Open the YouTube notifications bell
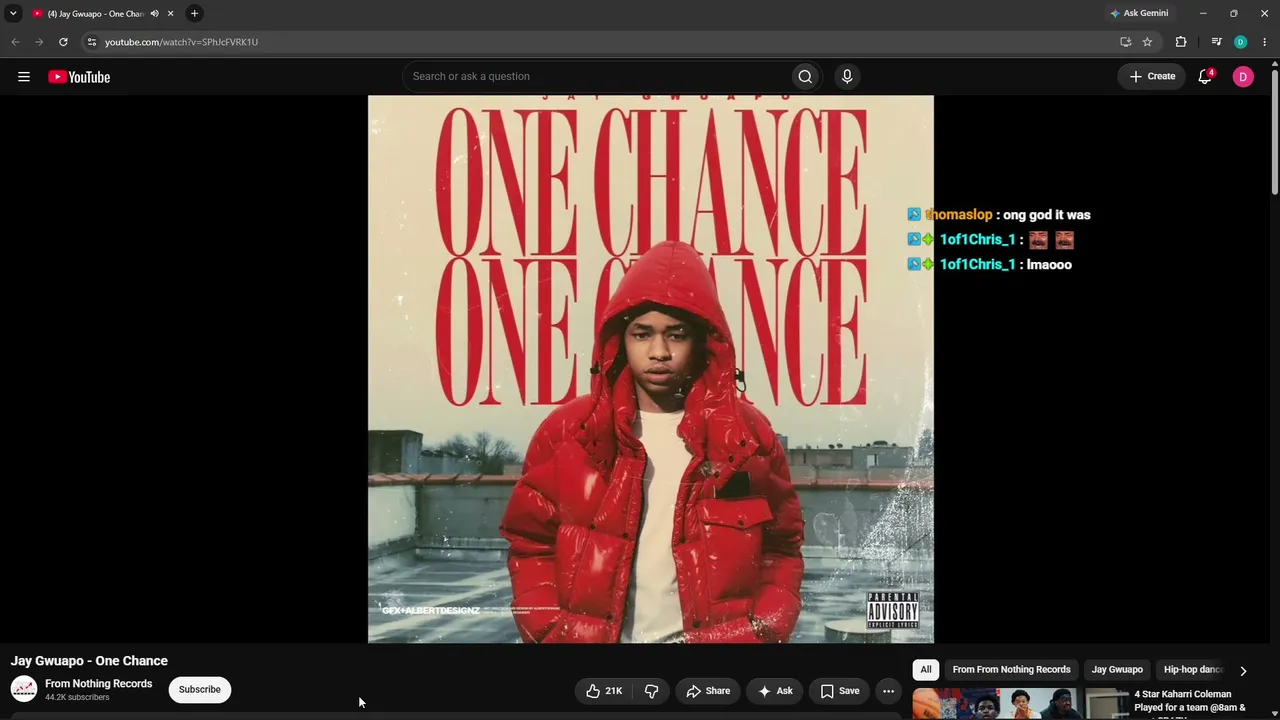1280x720 pixels. pos(1205,77)
